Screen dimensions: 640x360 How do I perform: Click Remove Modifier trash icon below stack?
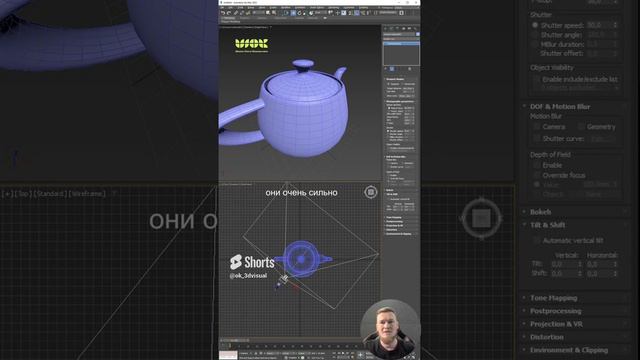point(409,69)
